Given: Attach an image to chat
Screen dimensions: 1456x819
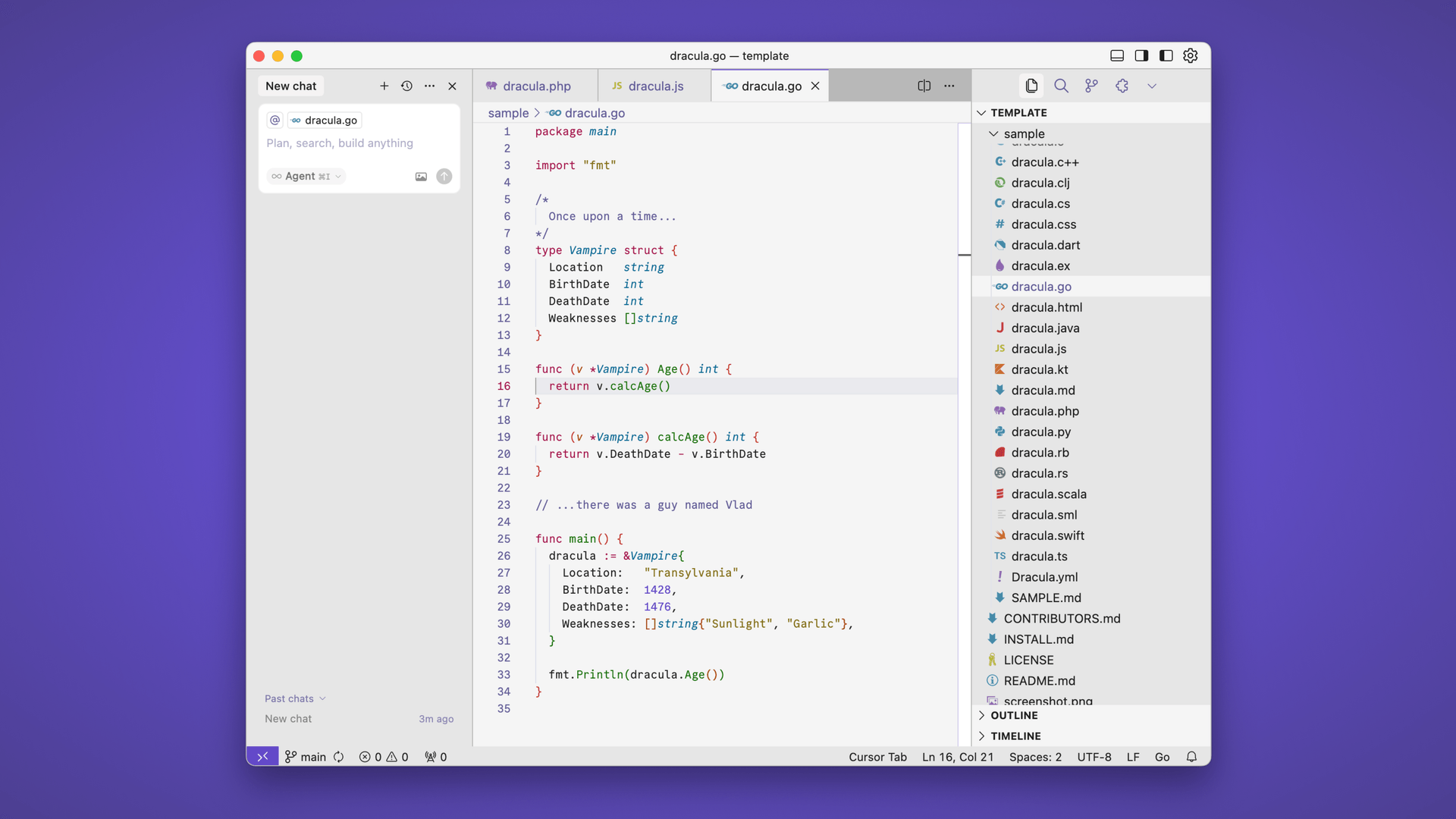Looking at the screenshot, I should [x=421, y=176].
